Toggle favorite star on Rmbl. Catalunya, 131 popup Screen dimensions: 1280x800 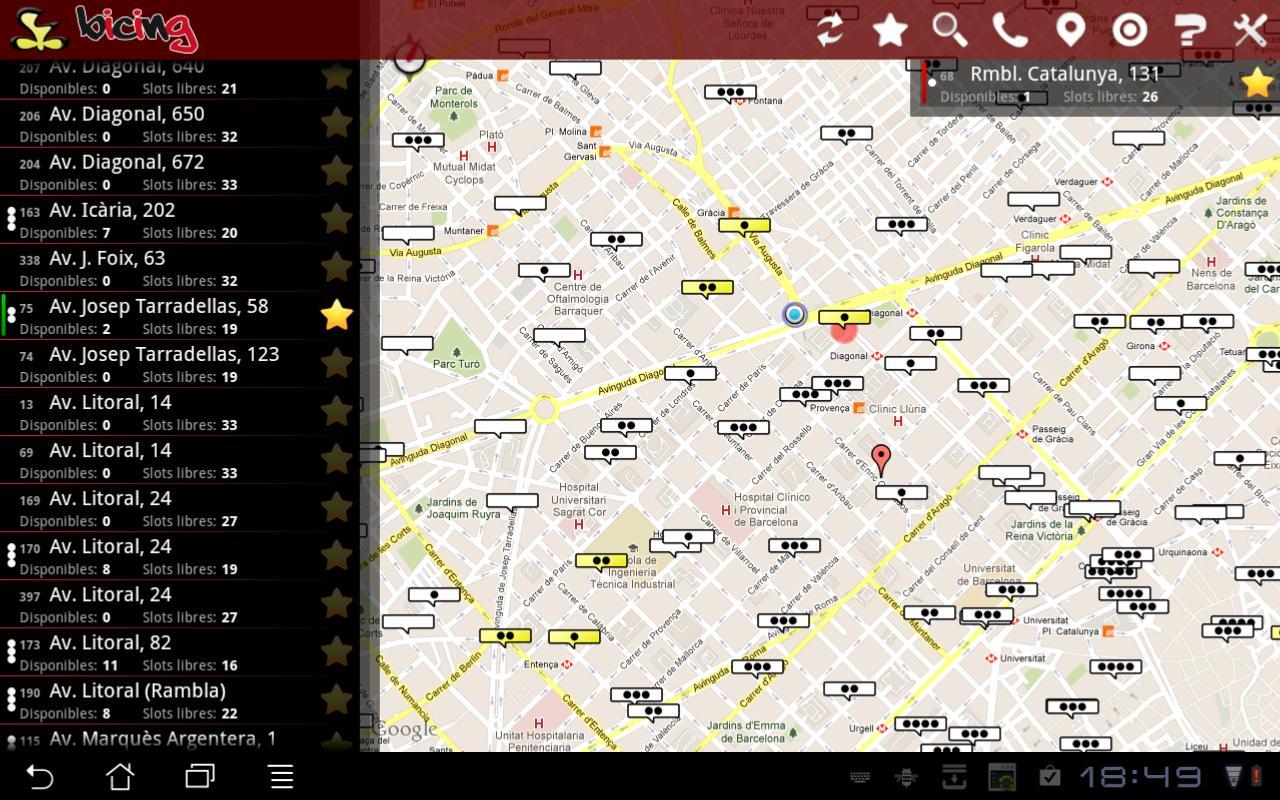coord(1257,83)
